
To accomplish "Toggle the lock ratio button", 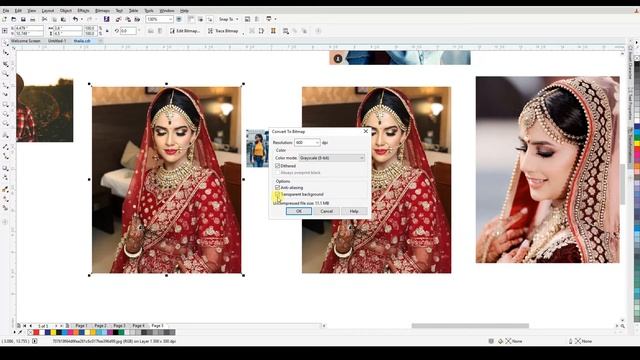I will click(107, 31).
